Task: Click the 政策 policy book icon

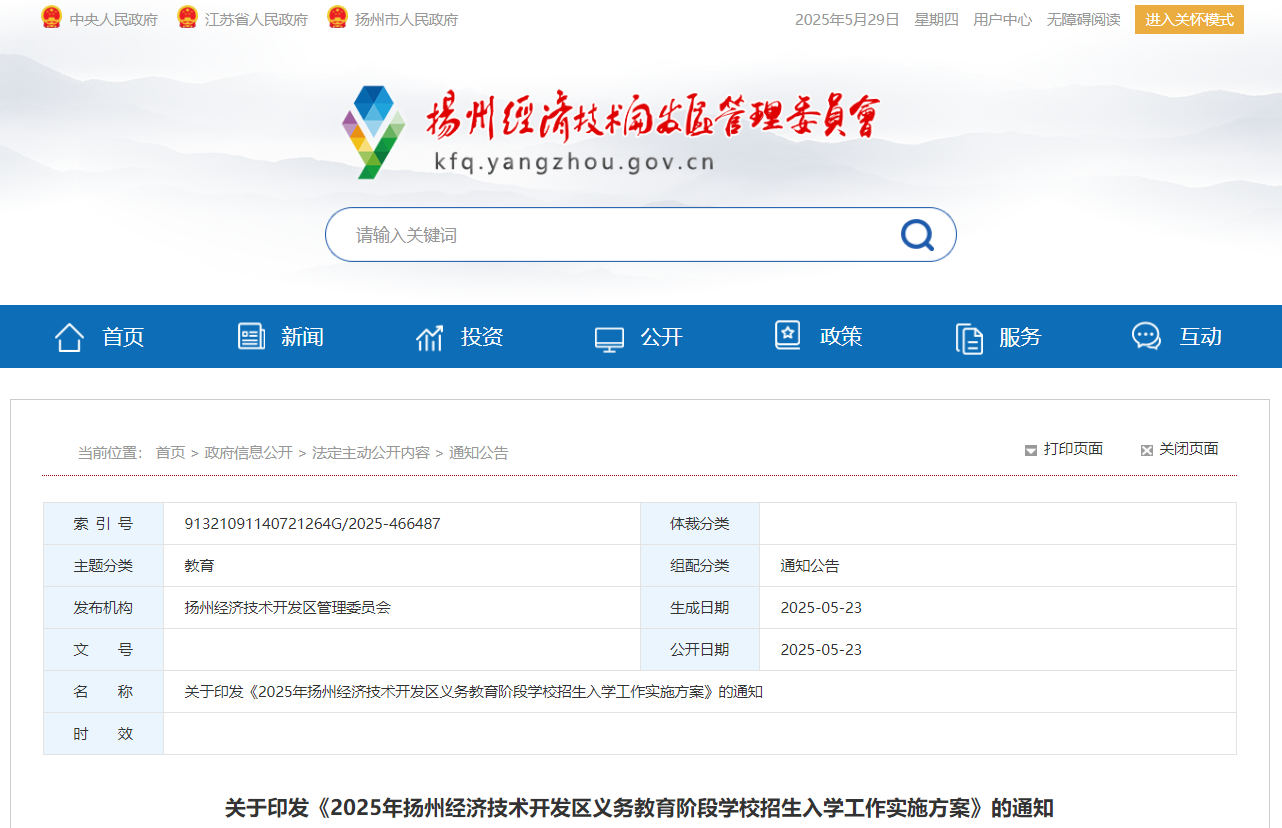Action: coord(789,336)
